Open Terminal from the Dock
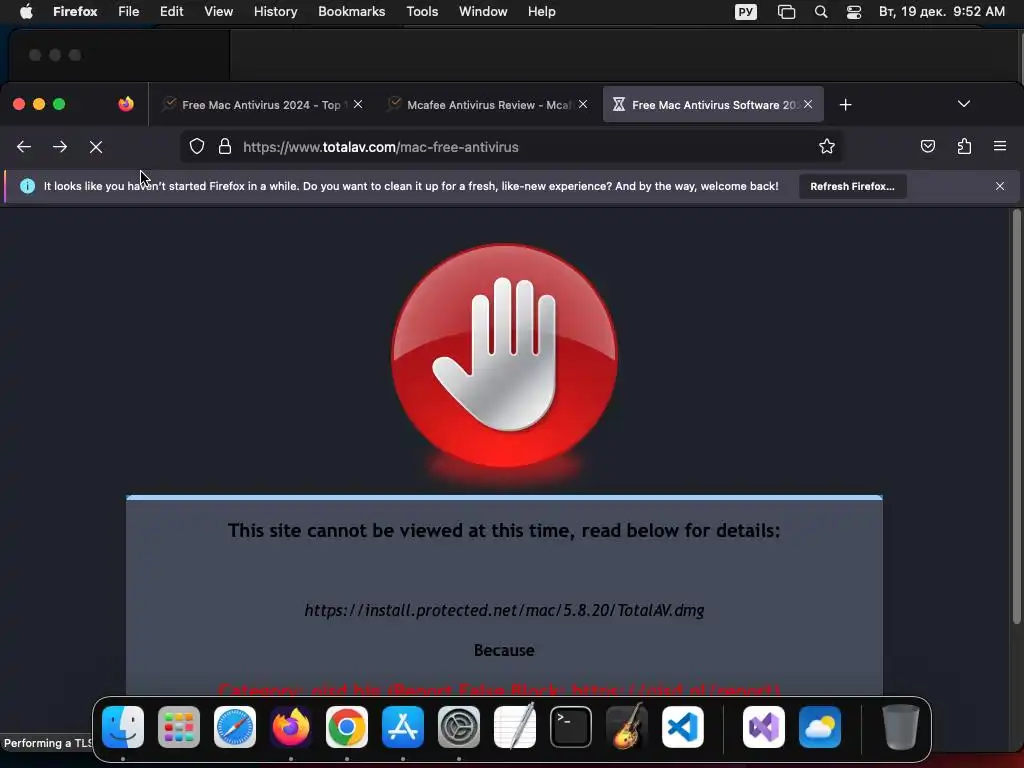The height and width of the screenshot is (768, 1024). coord(571,727)
